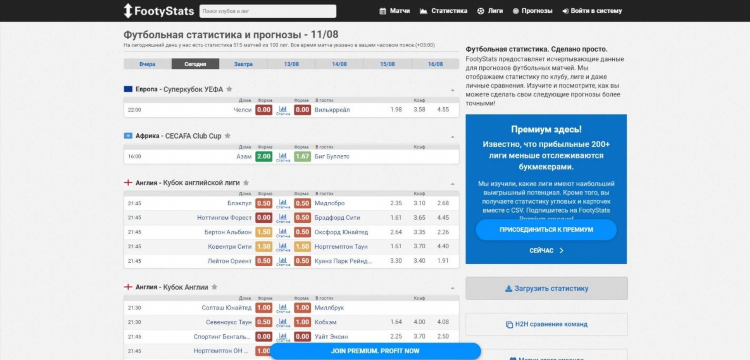750x360 pixels.
Task: Open the Лейтон Ориент team link
Action: tap(230, 261)
